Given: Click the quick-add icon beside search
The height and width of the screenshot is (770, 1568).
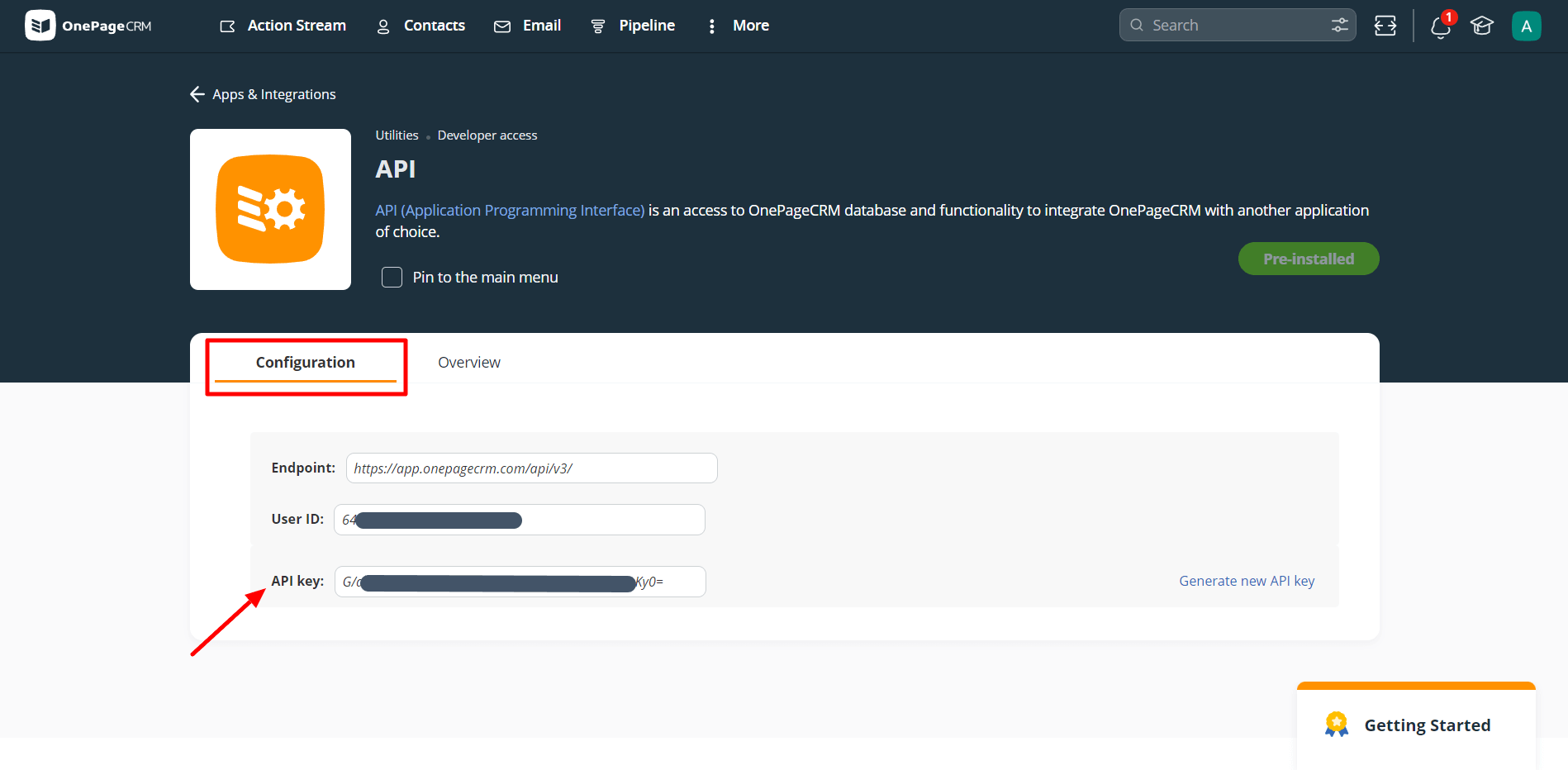Looking at the screenshot, I should [x=1385, y=26].
